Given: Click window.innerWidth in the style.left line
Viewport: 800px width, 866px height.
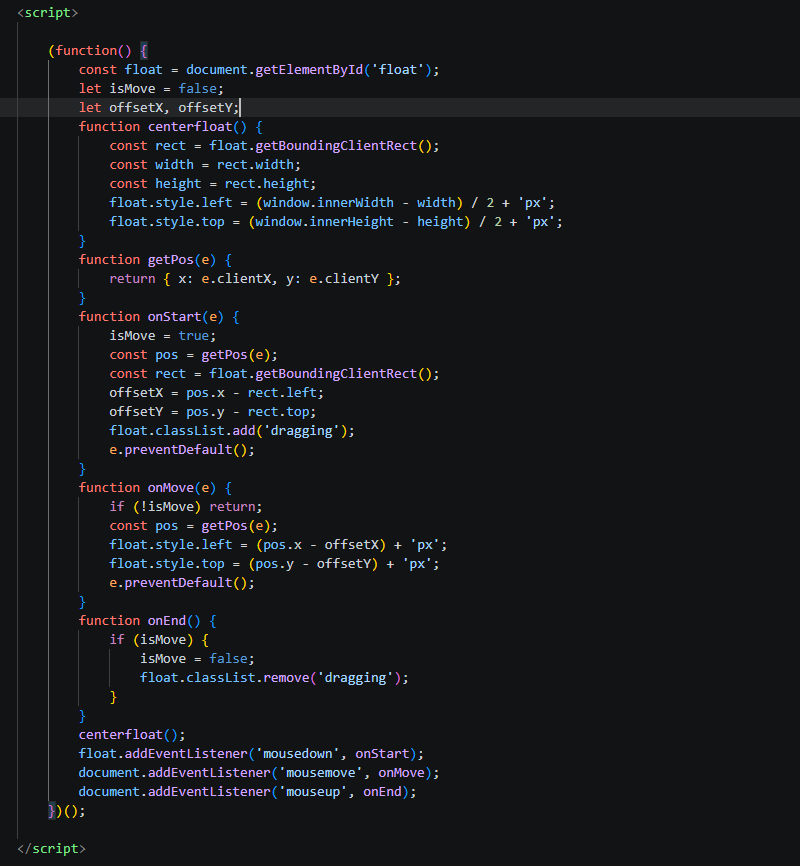Looking at the screenshot, I should (x=328, y=203).
